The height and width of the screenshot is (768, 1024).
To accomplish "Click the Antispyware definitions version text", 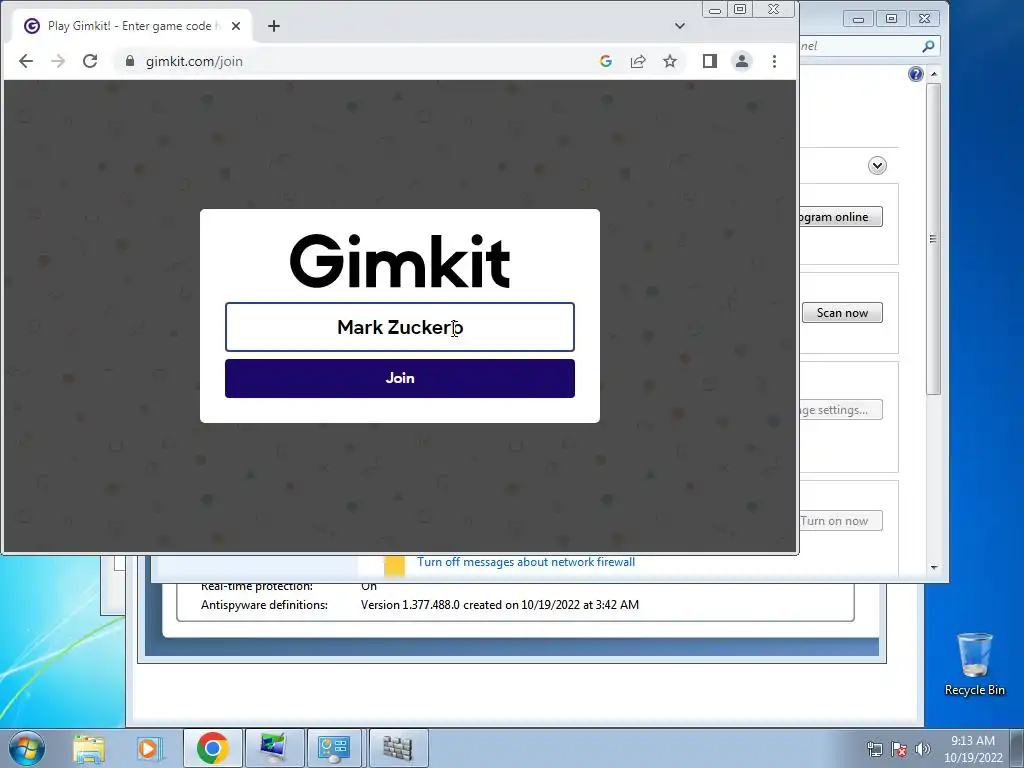I will [500, 605].
